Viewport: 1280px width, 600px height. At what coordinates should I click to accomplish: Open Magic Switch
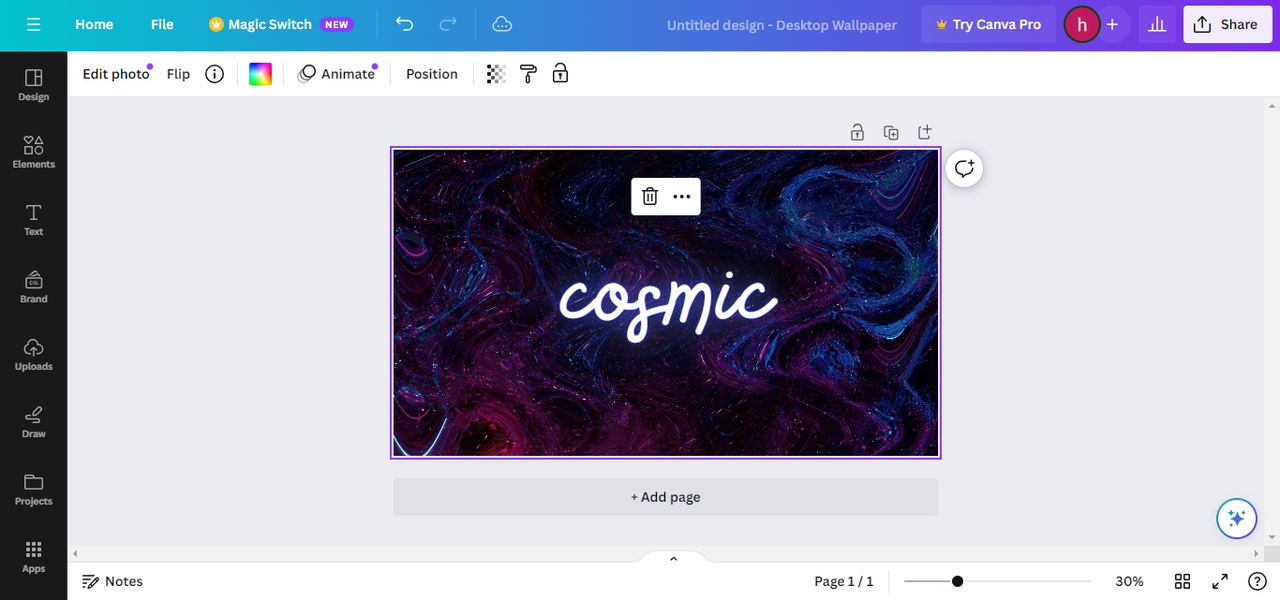(280, 24)
